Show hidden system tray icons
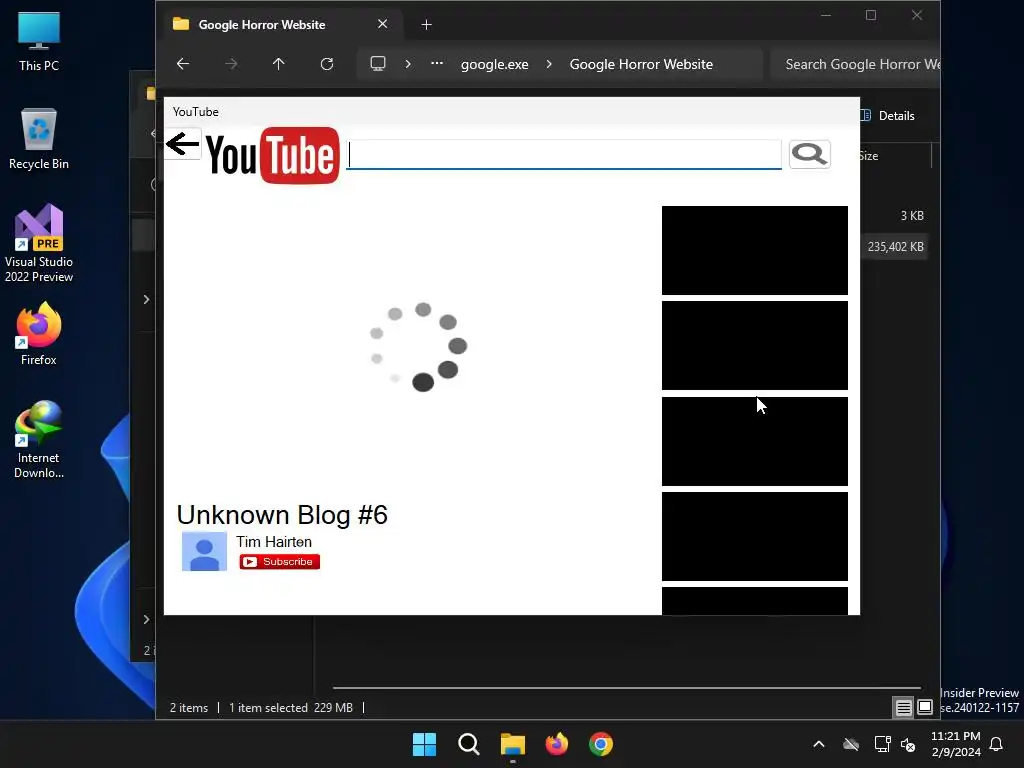The width and height of the screenshot is (1024, 768). tap(818, 744)
